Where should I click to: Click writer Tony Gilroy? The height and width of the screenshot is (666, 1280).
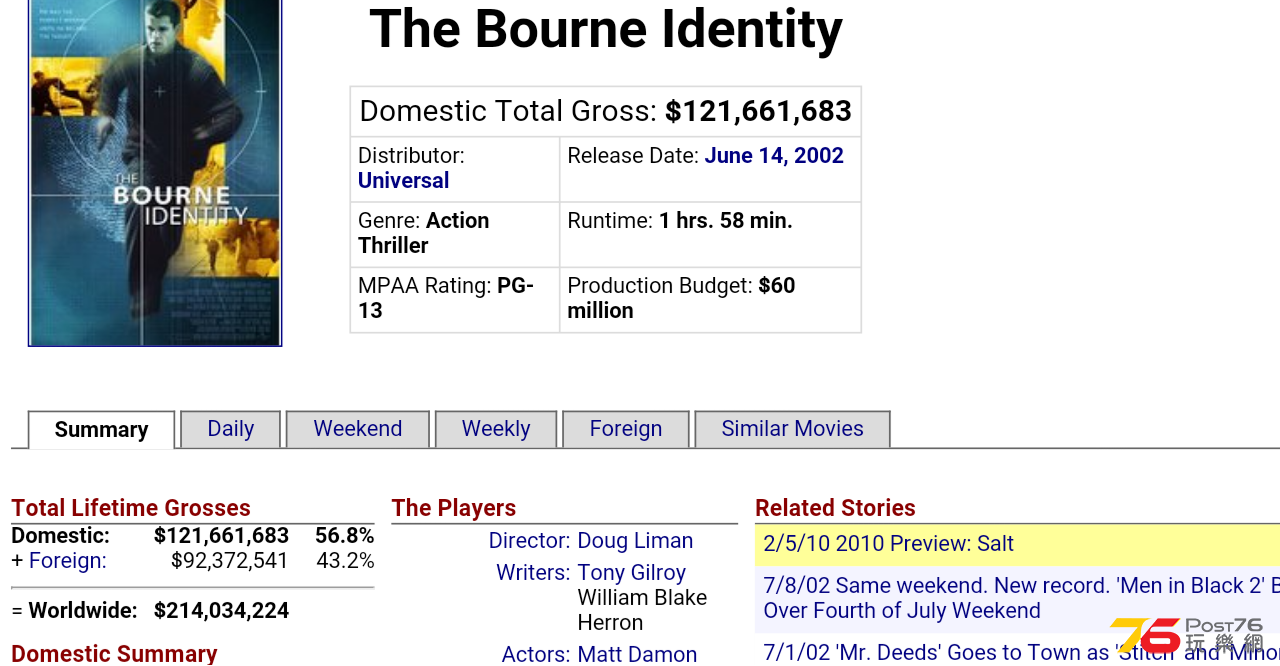(x=631, y=573)
